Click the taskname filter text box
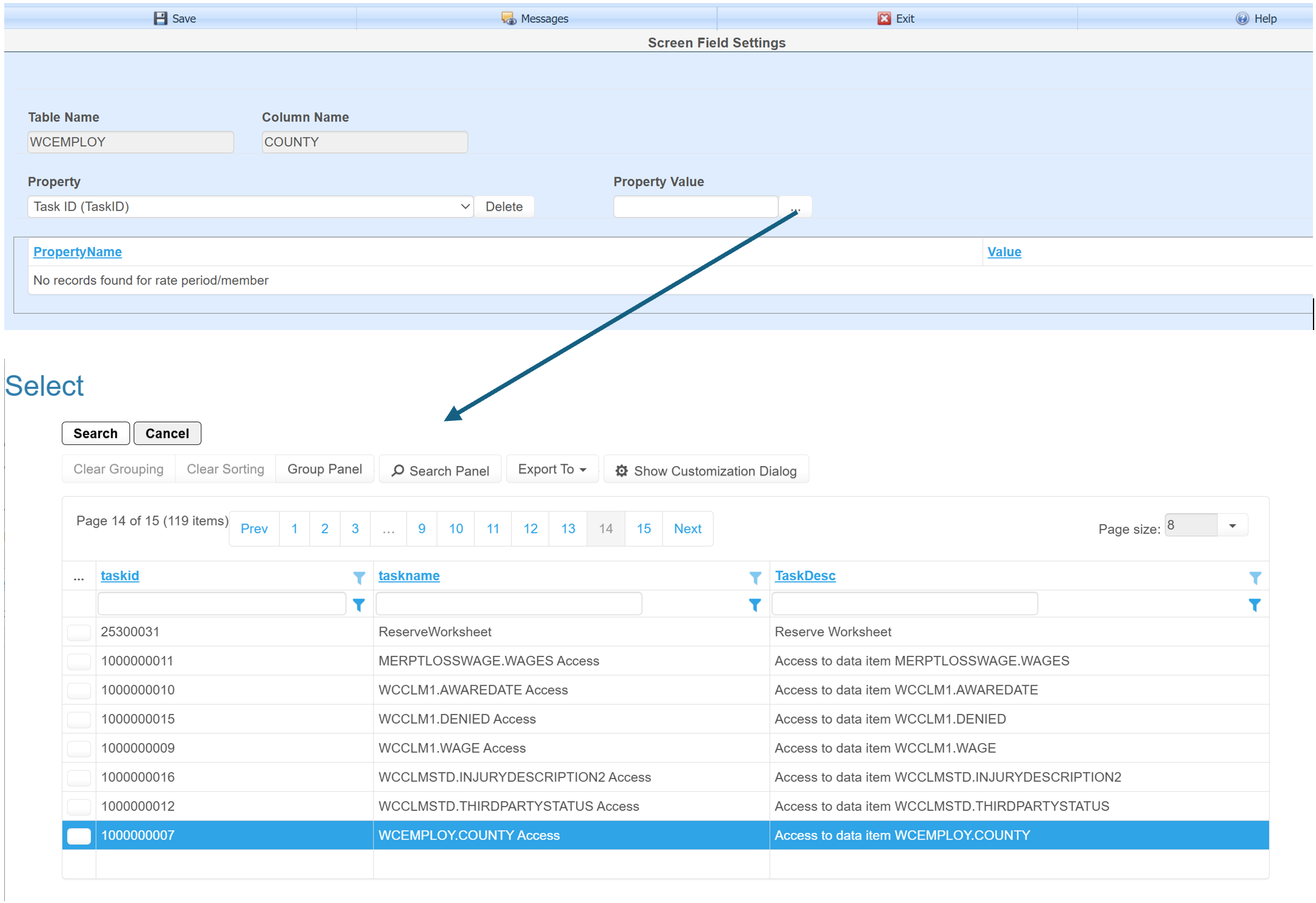This screenshot has width=1316, height=903. click(508, 604)
